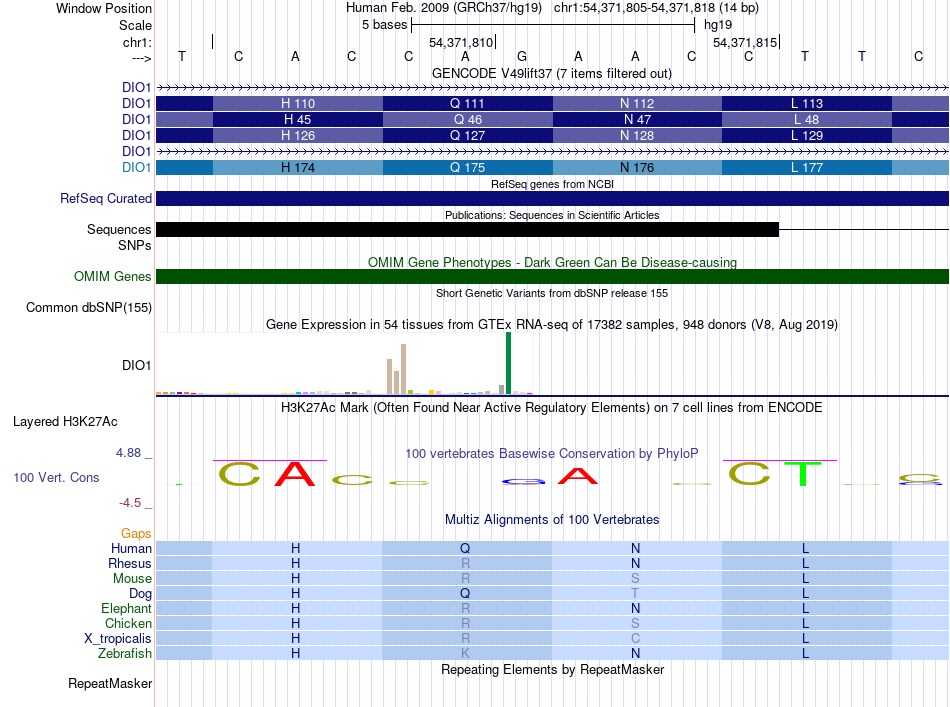Viewport: 950px width, 707px height.
Task: Click the GTEx Gene Expression track title
Action: 552,325
